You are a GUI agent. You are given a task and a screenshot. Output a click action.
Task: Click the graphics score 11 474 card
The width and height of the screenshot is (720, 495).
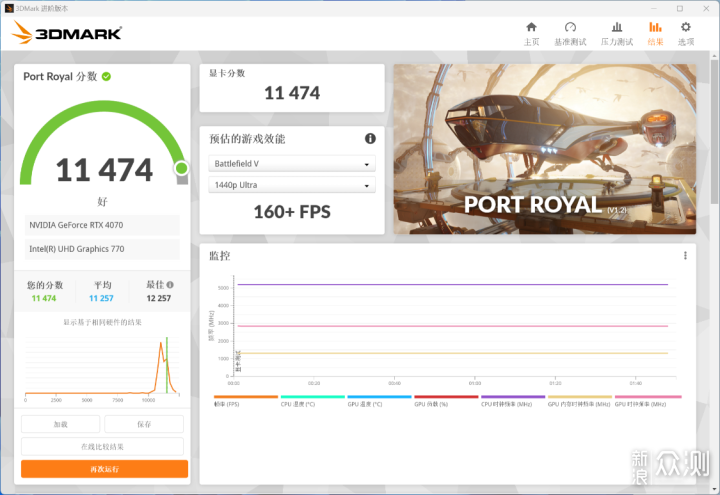[292, 88]
